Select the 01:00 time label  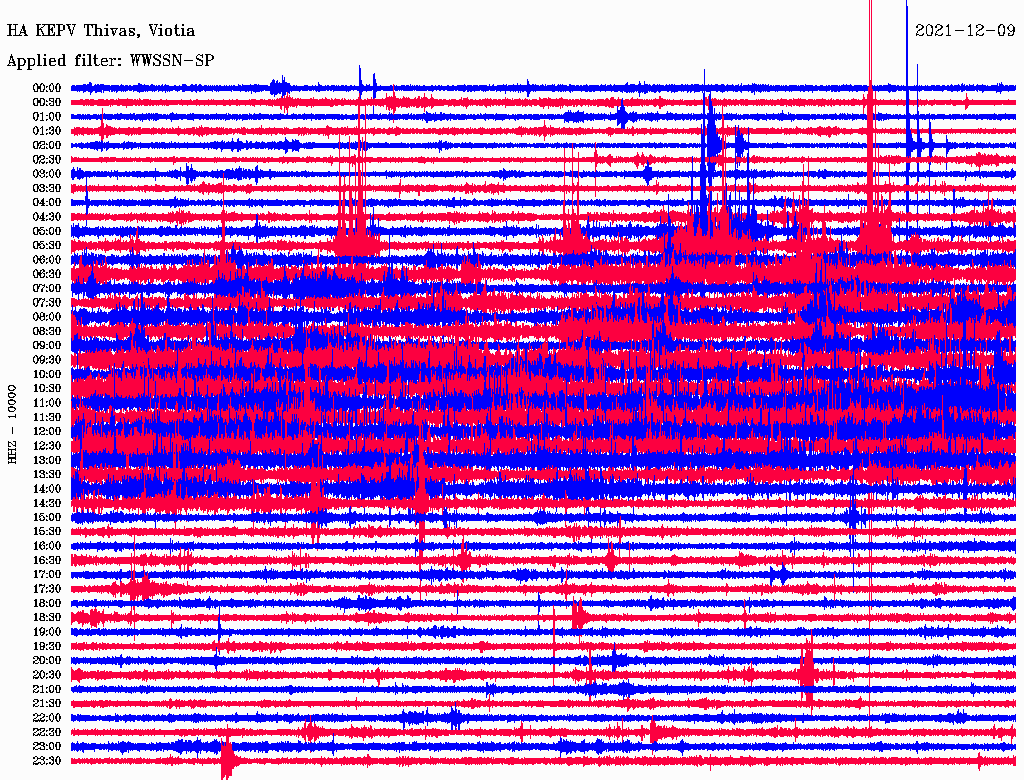[x=47, y=116]
